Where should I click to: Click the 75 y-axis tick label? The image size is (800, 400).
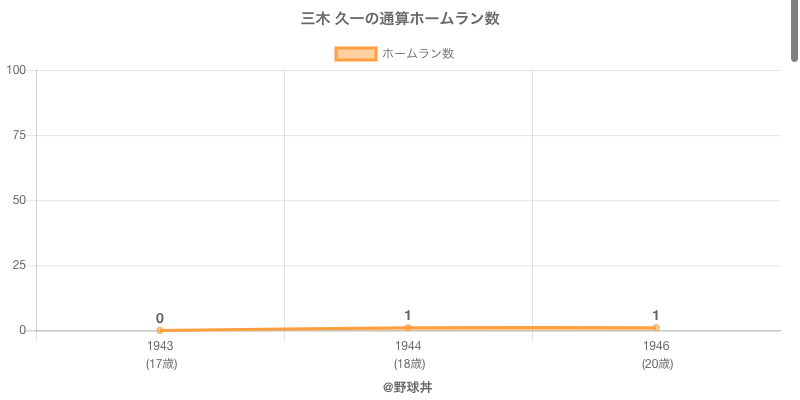tap(19, 135)
